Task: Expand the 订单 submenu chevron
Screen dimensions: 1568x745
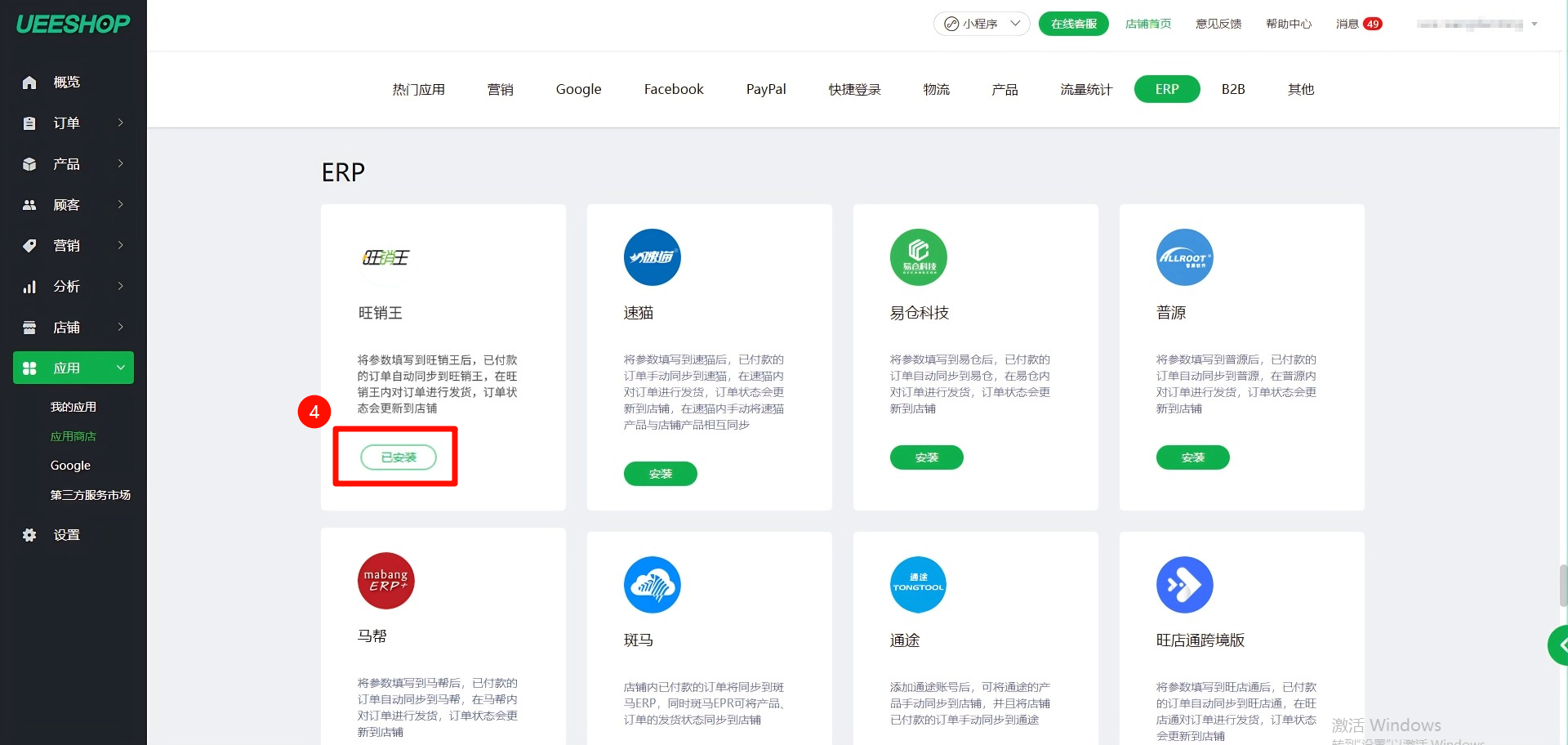Action: [x=121, y=123]
